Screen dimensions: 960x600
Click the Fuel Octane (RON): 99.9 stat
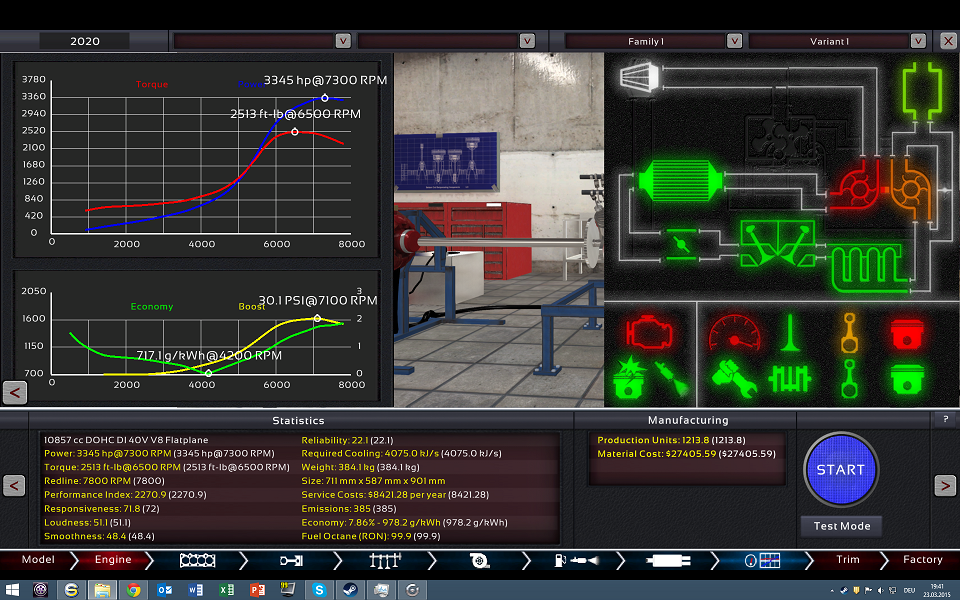point(370,536)
